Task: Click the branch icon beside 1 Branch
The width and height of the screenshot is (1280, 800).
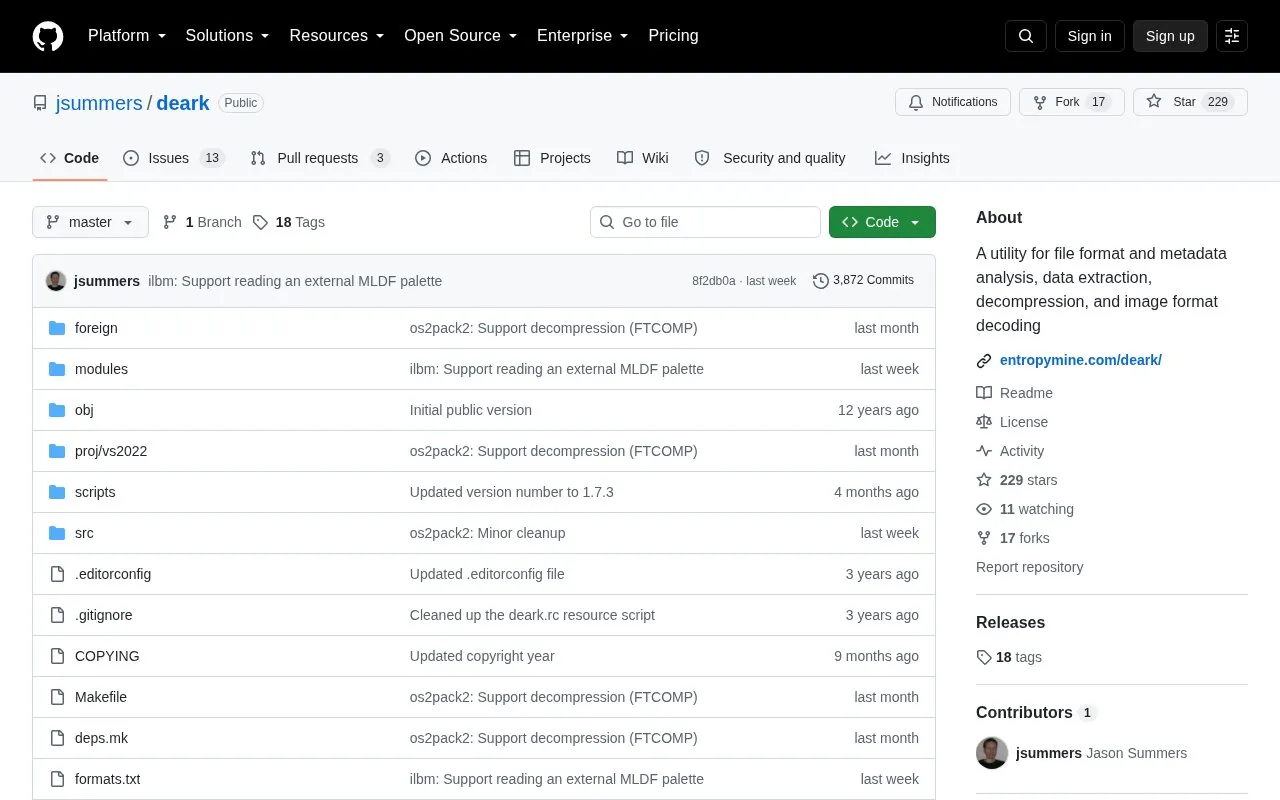Action: pyautogui.click(x=170, y=222)
